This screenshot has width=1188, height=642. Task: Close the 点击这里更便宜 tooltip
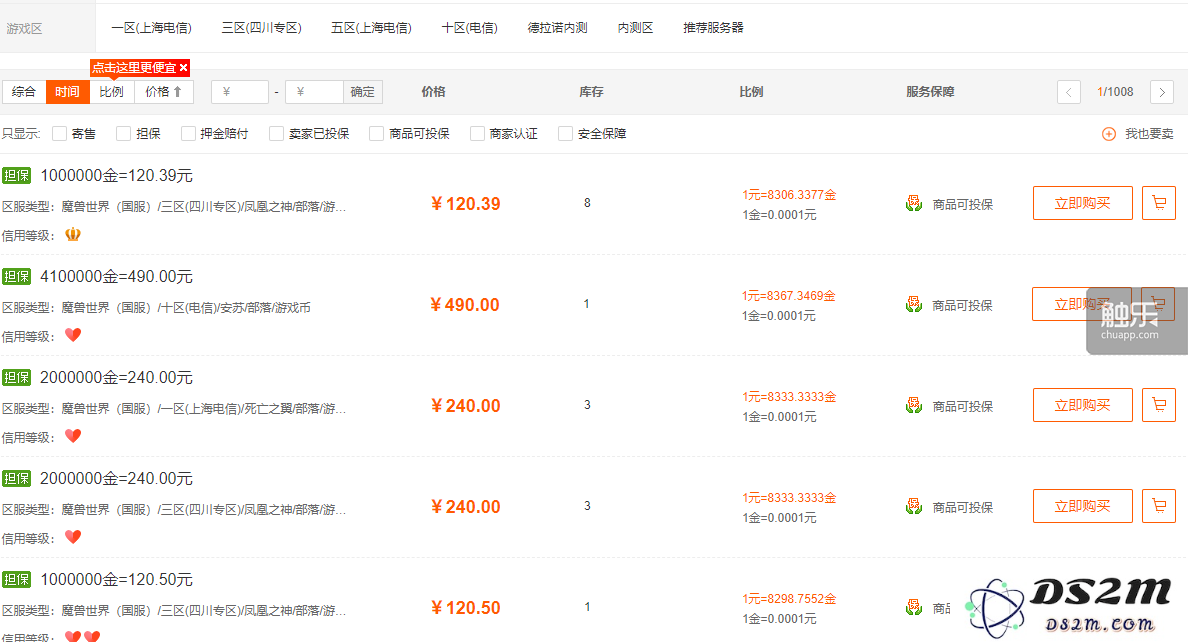[x=183, y=67]
